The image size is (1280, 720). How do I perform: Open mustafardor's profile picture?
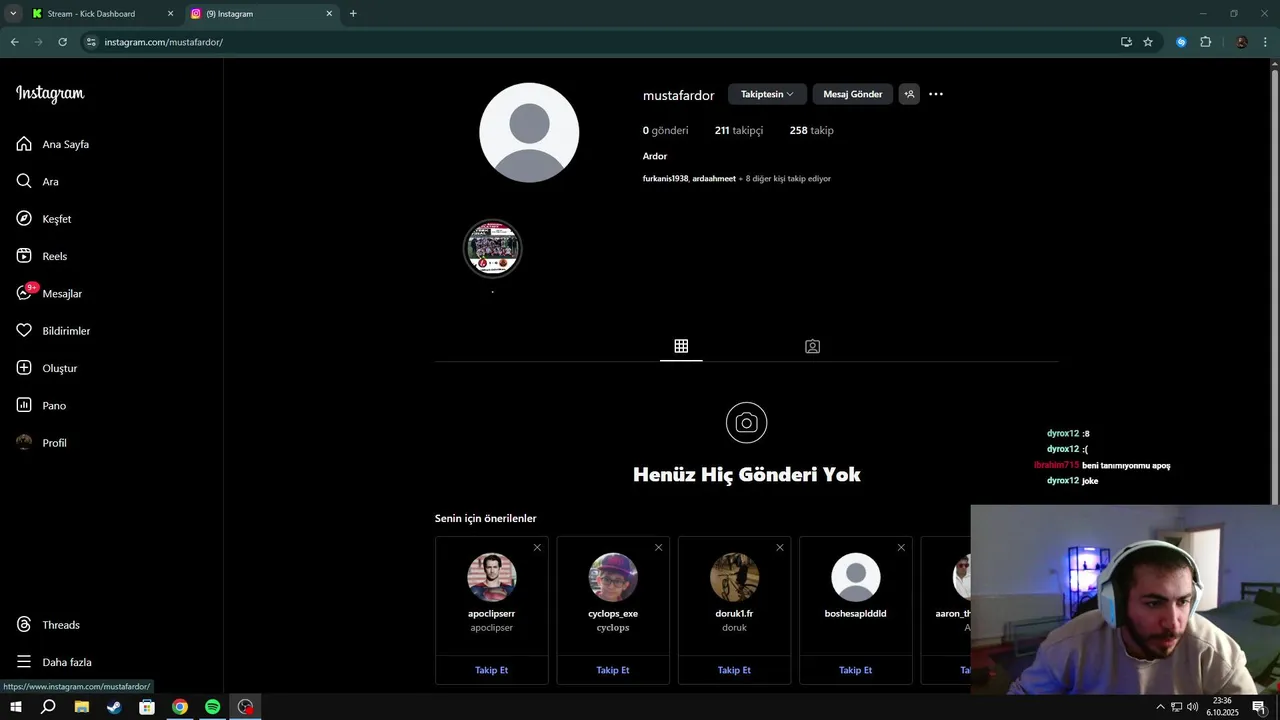529,132
